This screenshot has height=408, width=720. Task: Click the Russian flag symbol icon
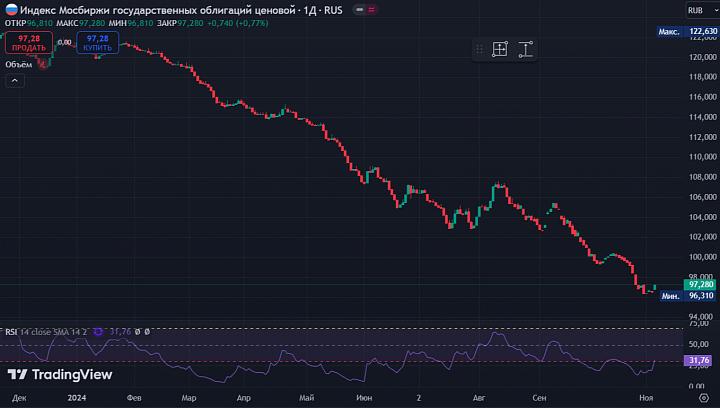coord(11,10)
